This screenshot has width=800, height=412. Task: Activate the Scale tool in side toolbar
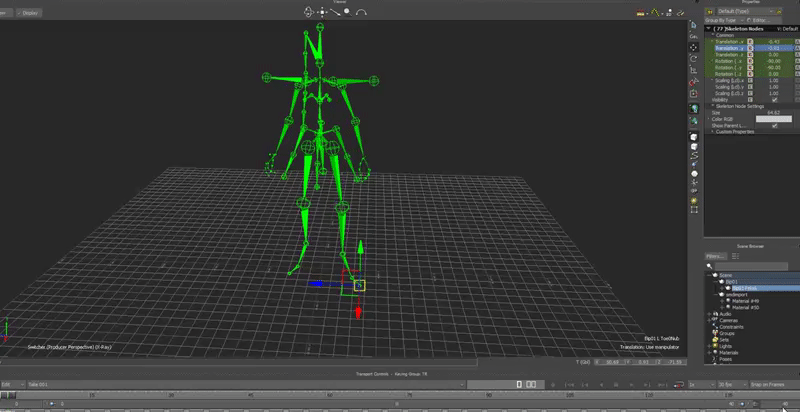pyautogui.click(x=694, y=70)
